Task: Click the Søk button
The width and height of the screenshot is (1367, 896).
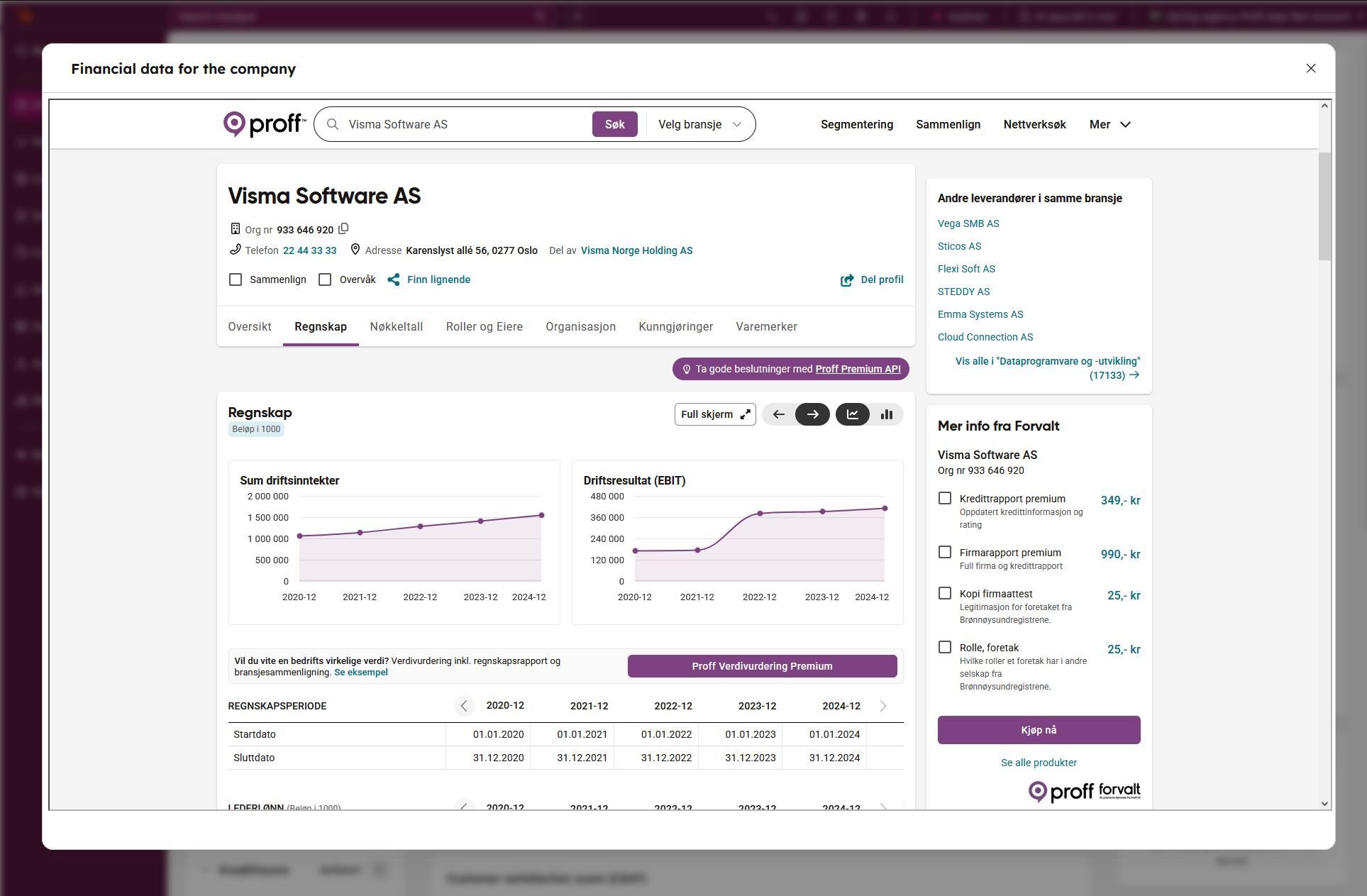Action: point(615,124)
